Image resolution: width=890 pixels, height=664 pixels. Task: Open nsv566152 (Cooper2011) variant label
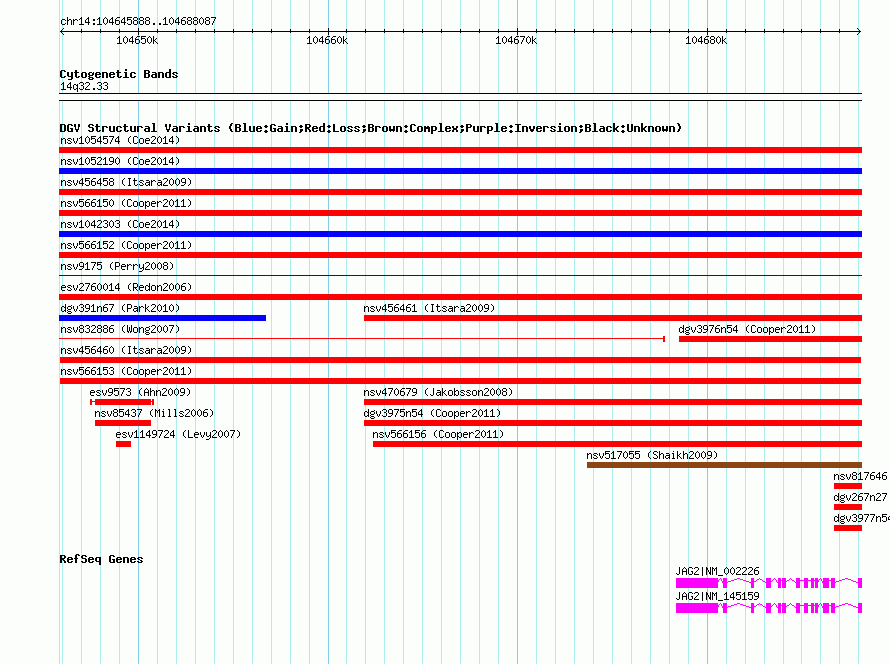[126, 245]
